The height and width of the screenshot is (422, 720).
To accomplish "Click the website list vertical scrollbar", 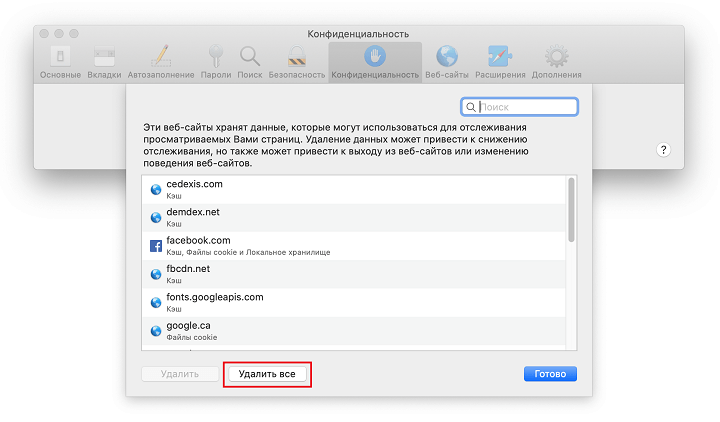I will (x=571, y=210).
